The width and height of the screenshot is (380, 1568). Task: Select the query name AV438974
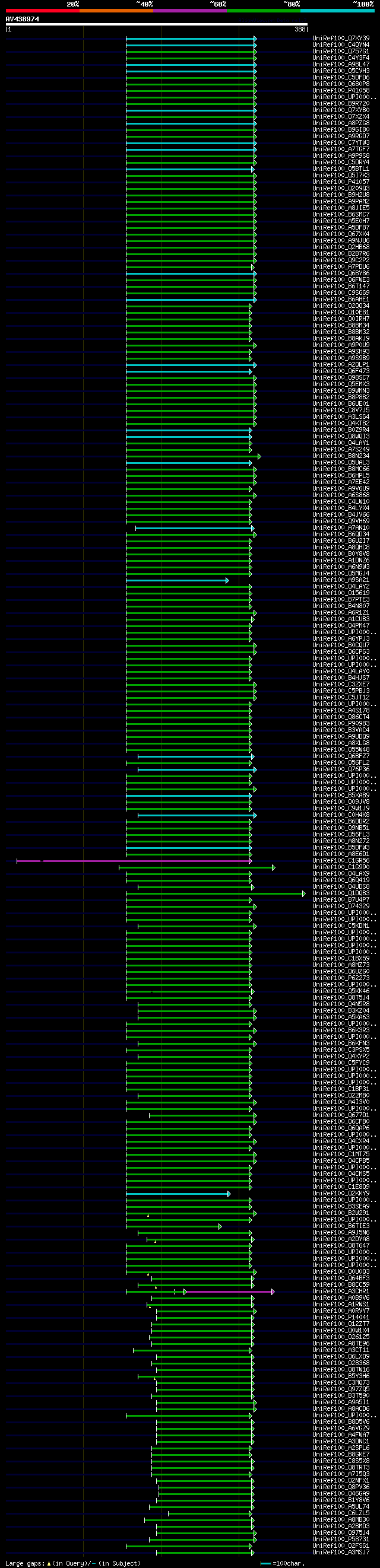tap(23, 20)
